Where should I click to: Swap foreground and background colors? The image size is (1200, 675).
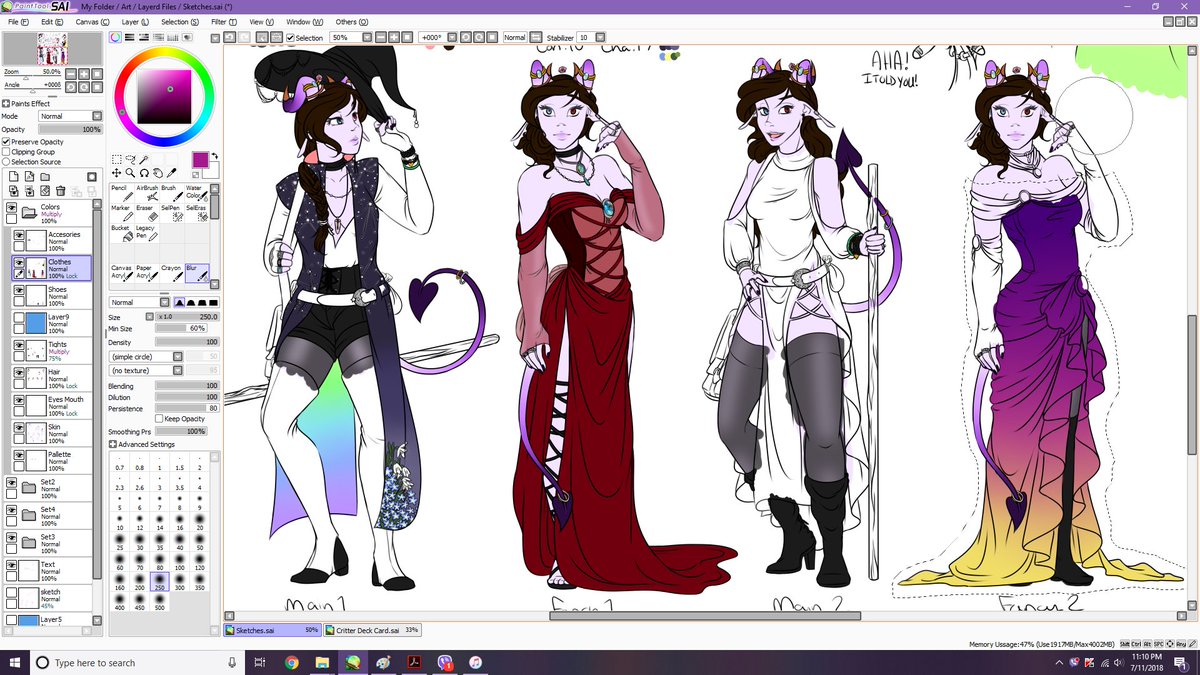215,157
